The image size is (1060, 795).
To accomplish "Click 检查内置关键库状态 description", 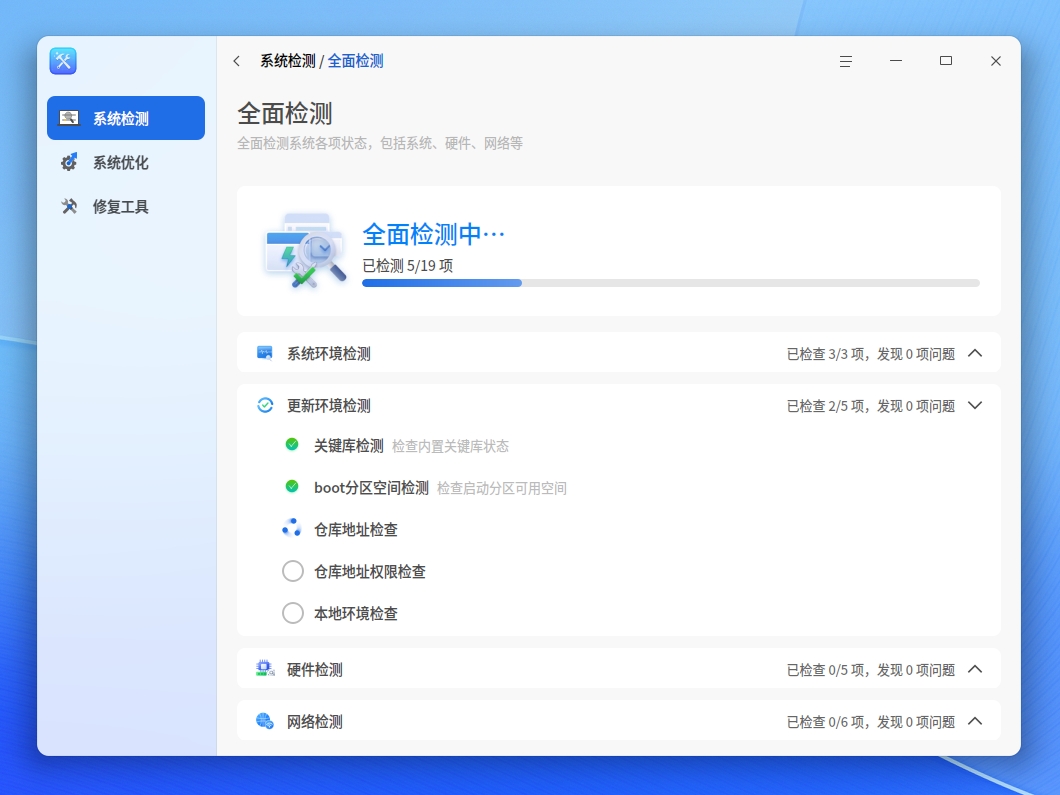I will click(x=450, y=447).
